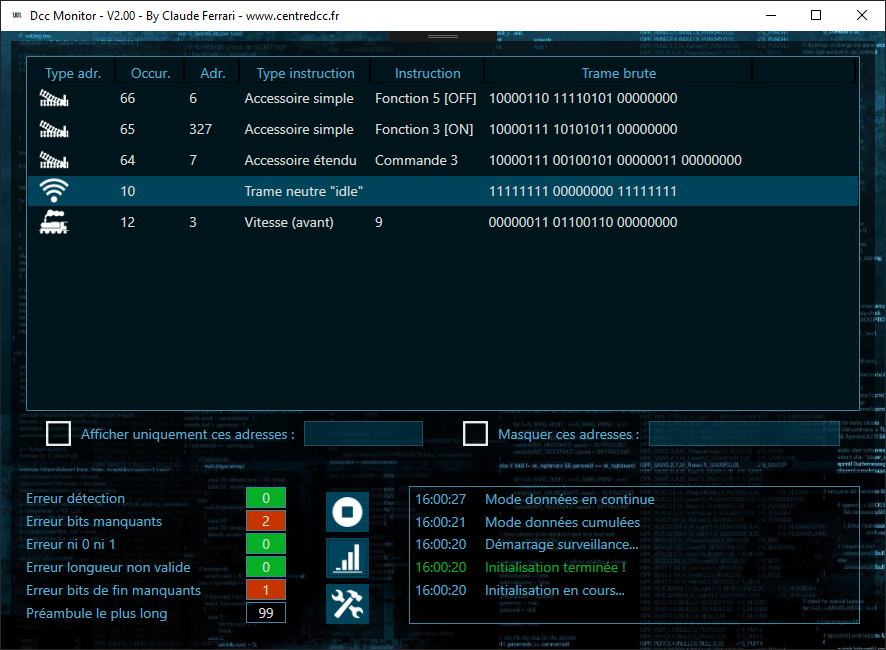Click the 'Erreur bits de fin manquants' counter showing 1
886x650 pixels.
266,590
